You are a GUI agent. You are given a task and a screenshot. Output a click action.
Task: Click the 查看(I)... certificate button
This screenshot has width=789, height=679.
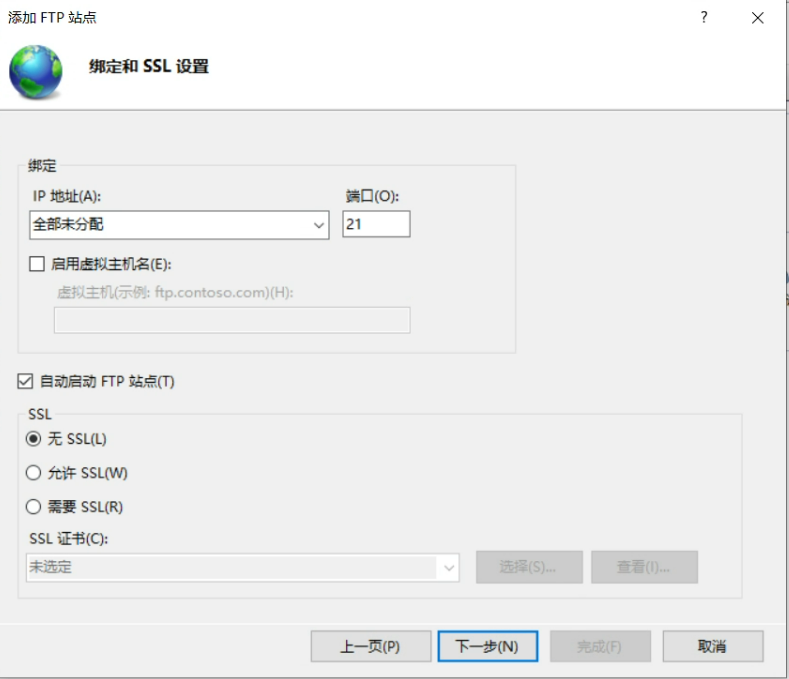644,567
